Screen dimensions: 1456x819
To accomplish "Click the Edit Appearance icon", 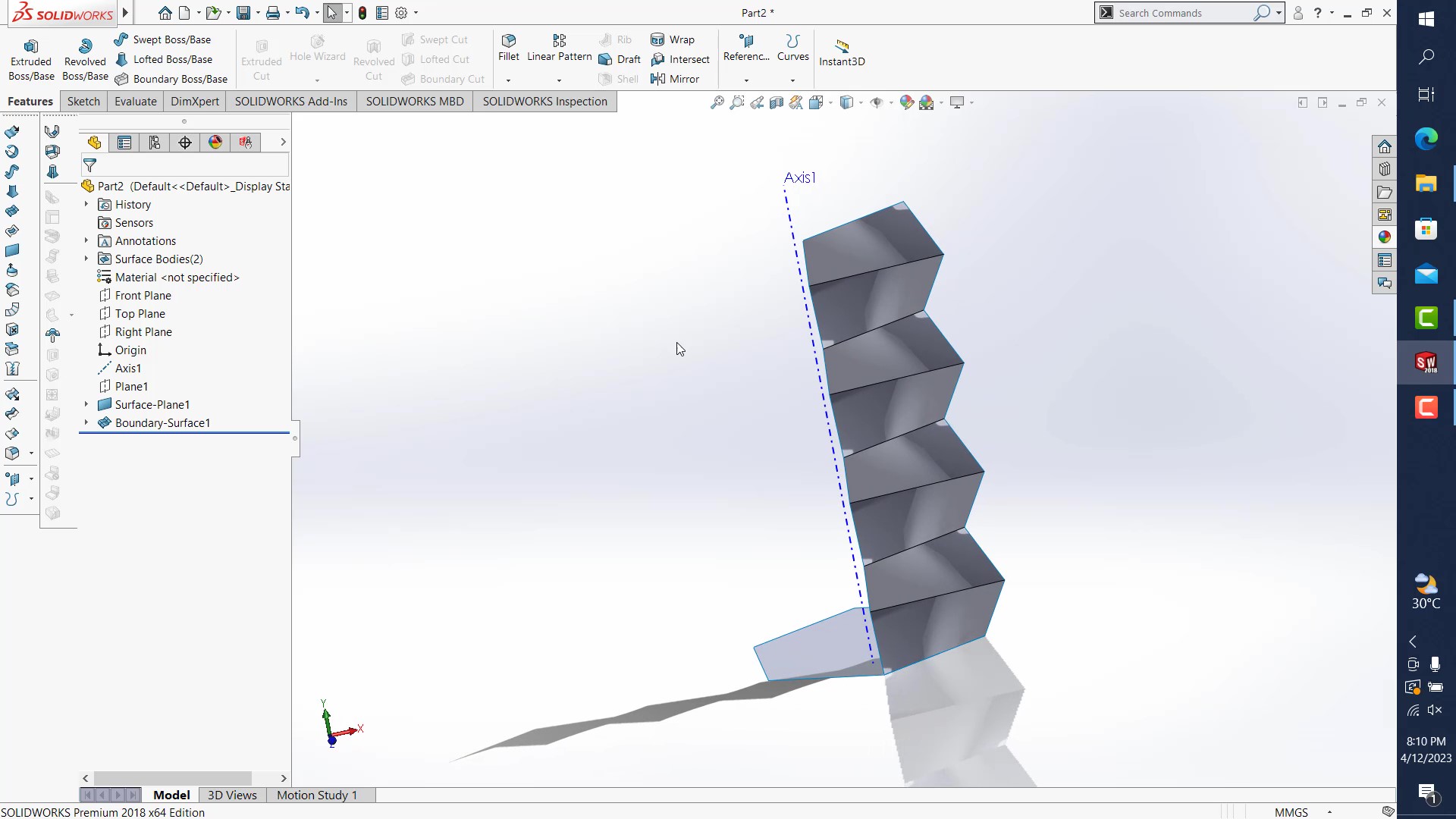I will point(906,102).
